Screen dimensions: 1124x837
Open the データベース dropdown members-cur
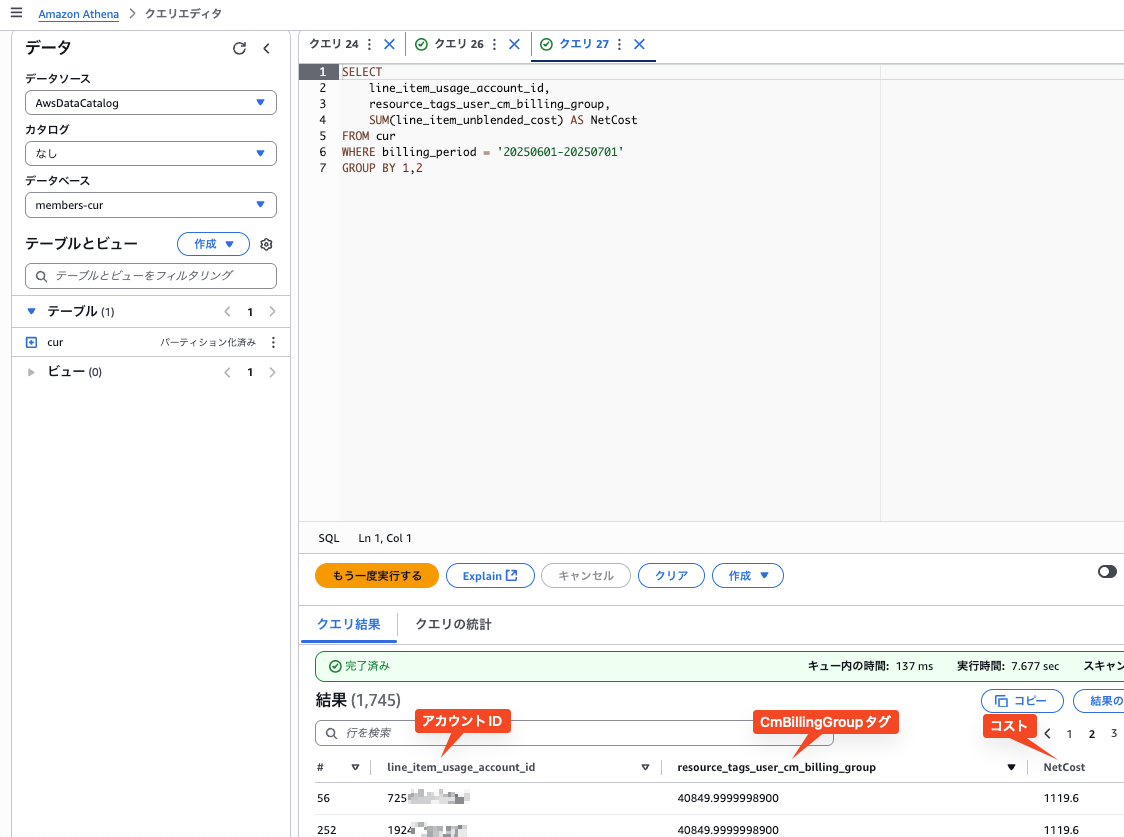pos(151,205)
